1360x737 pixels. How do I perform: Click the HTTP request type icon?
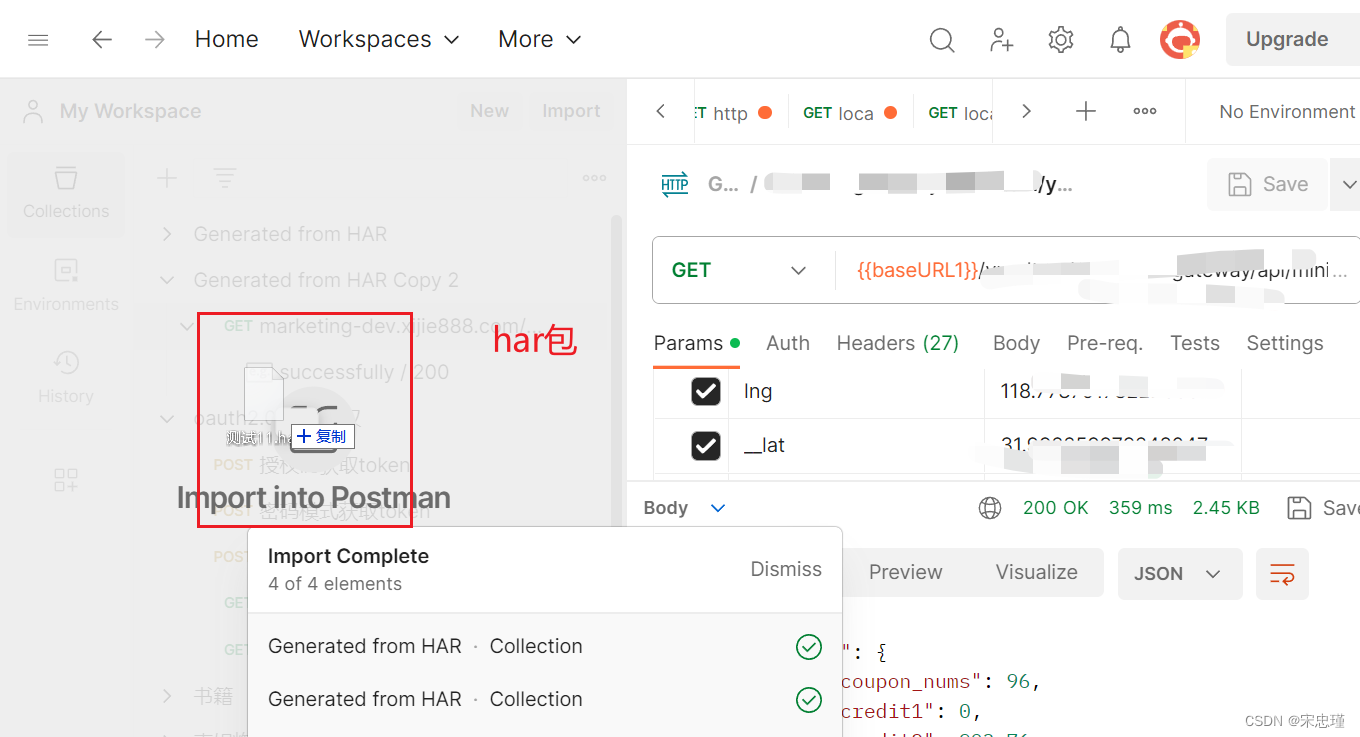[x=675, y=184]
